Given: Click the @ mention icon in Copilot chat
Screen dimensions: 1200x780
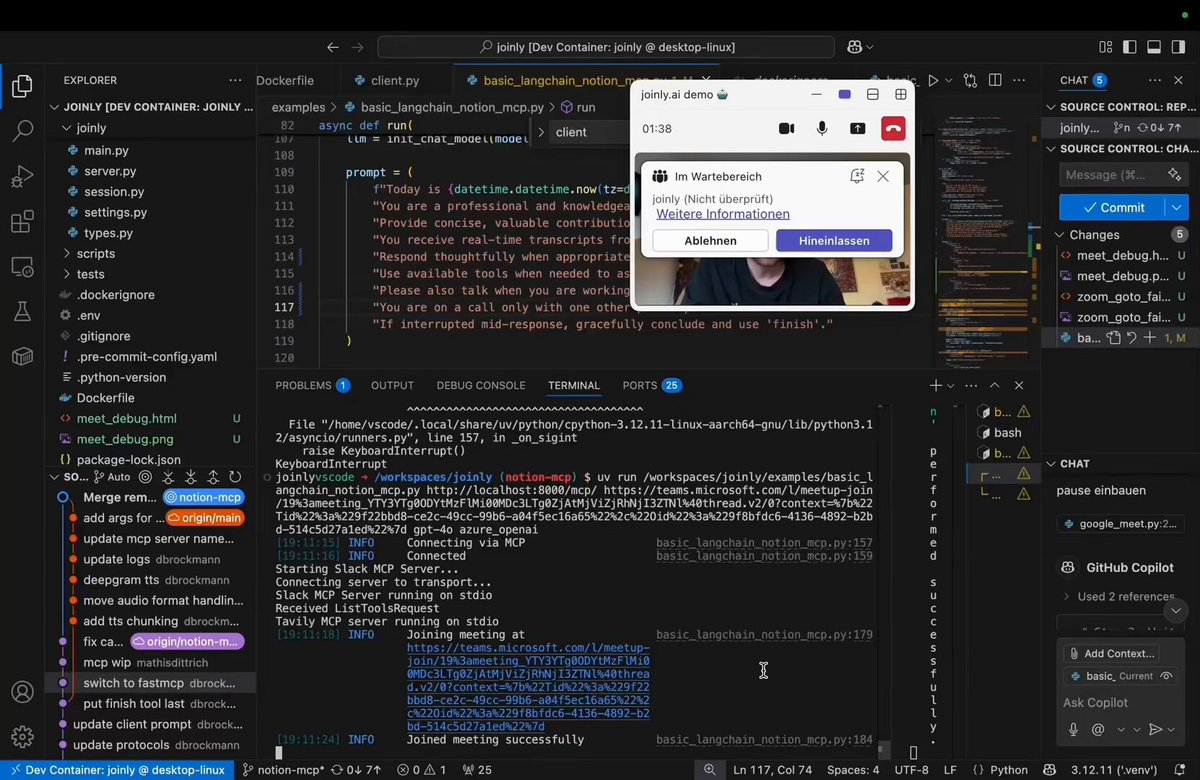Looking at the screenshot, I should pyautogui.click(x=1098, y=730).
